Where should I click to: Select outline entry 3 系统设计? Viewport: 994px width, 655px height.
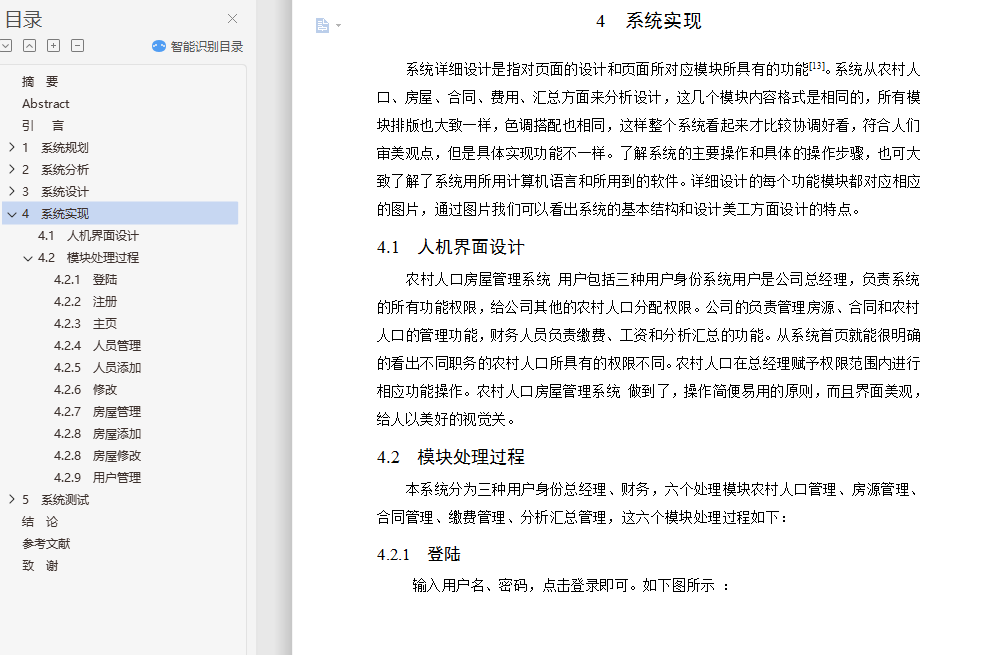click(x=55, y=191)
